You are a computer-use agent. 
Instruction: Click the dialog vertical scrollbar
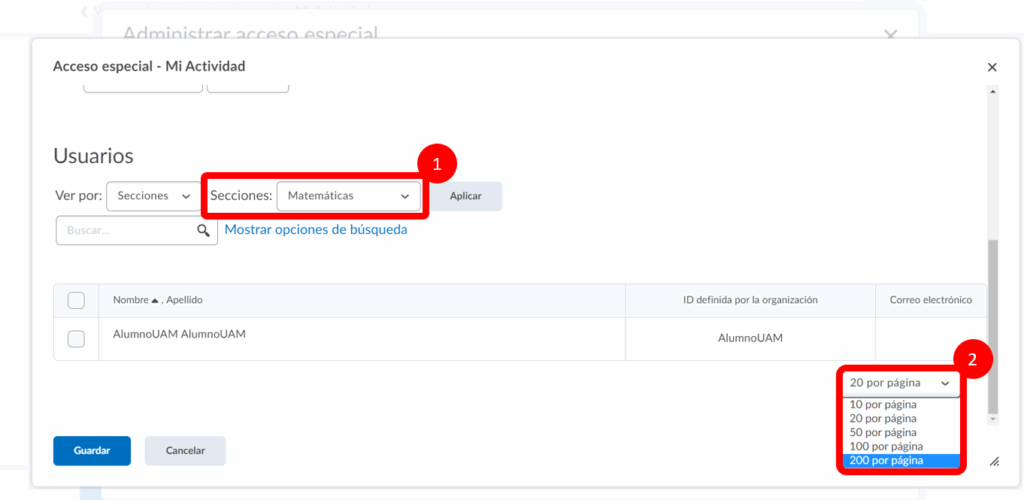coord(992,330)
